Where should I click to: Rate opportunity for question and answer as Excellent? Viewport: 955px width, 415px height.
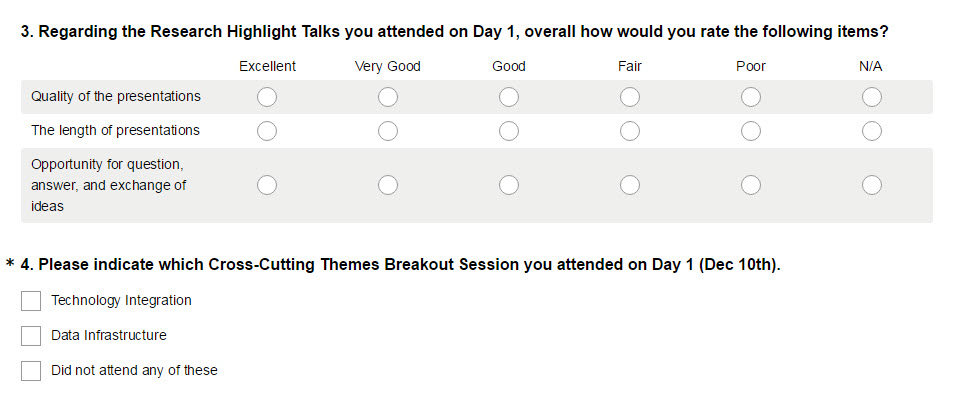coord(267,185)
